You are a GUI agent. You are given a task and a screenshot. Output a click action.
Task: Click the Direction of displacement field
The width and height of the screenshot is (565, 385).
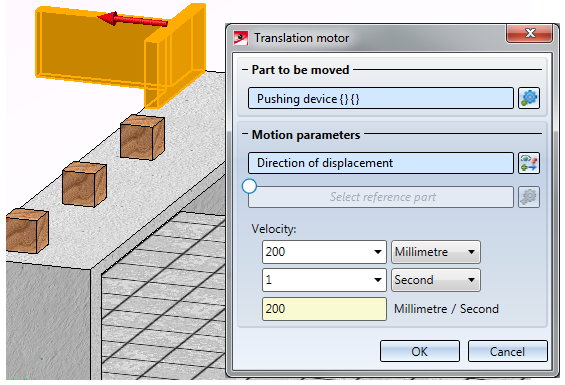[381, 163]
